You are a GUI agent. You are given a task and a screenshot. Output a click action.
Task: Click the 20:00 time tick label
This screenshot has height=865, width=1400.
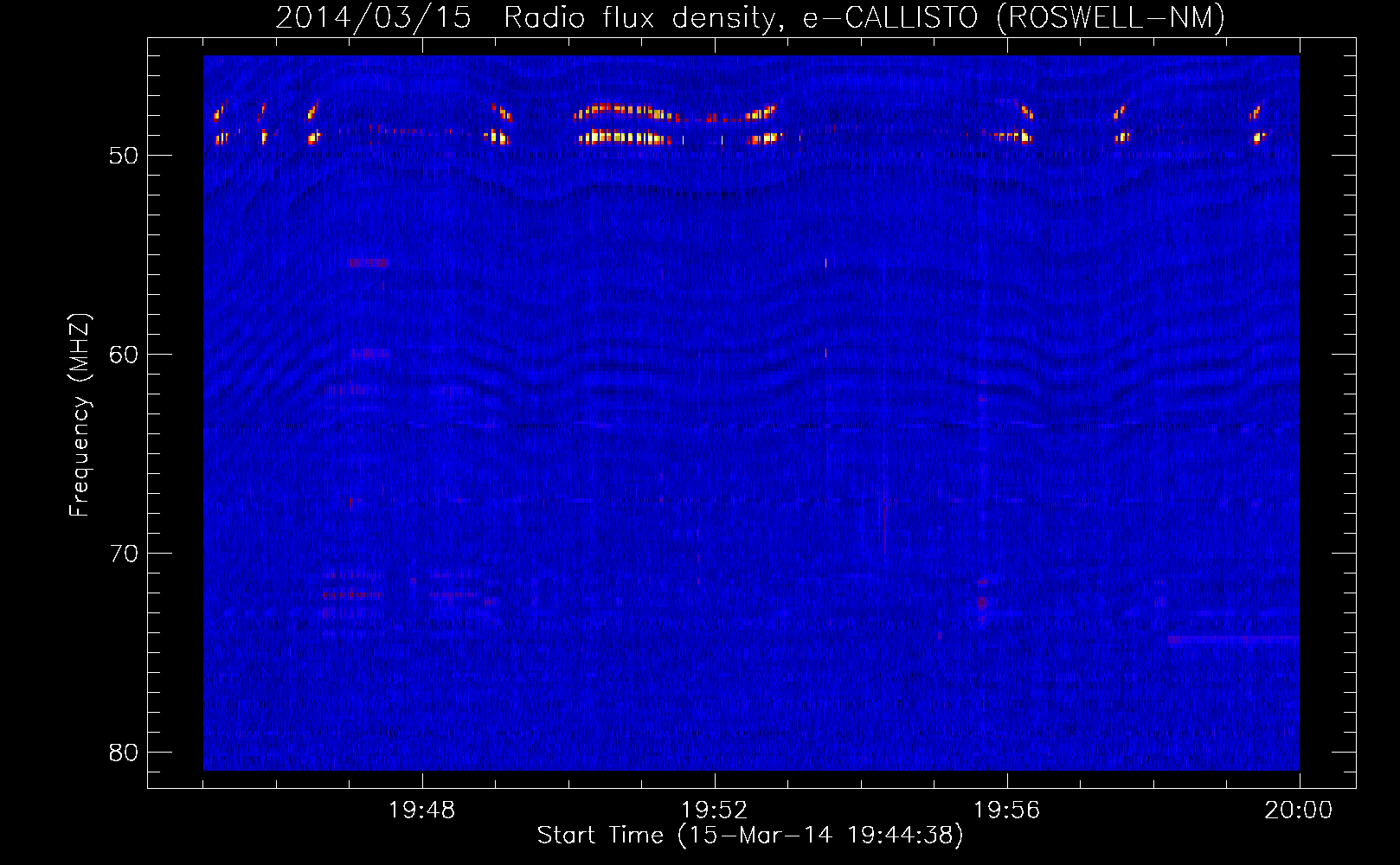click(1299, 811)
